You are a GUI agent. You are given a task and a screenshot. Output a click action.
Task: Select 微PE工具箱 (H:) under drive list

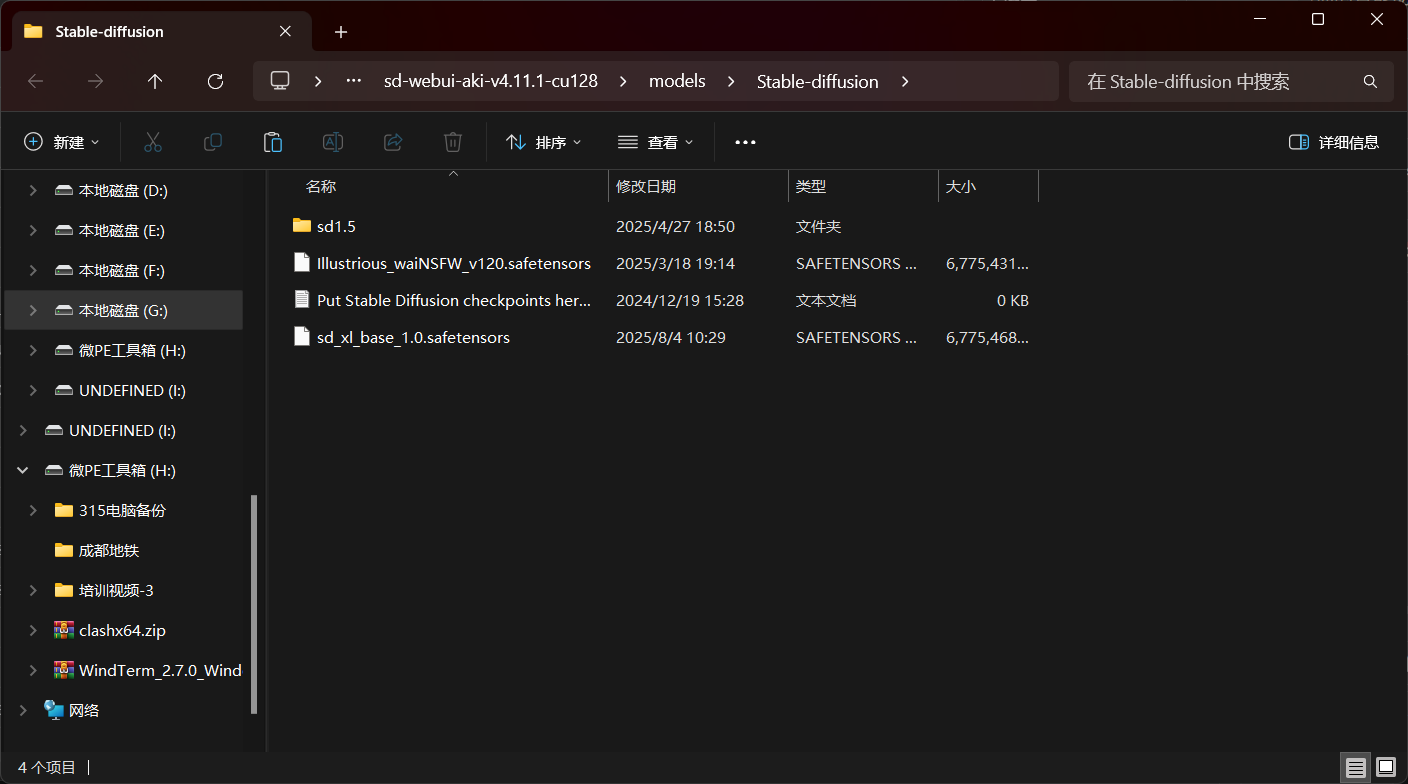point(132,350)
